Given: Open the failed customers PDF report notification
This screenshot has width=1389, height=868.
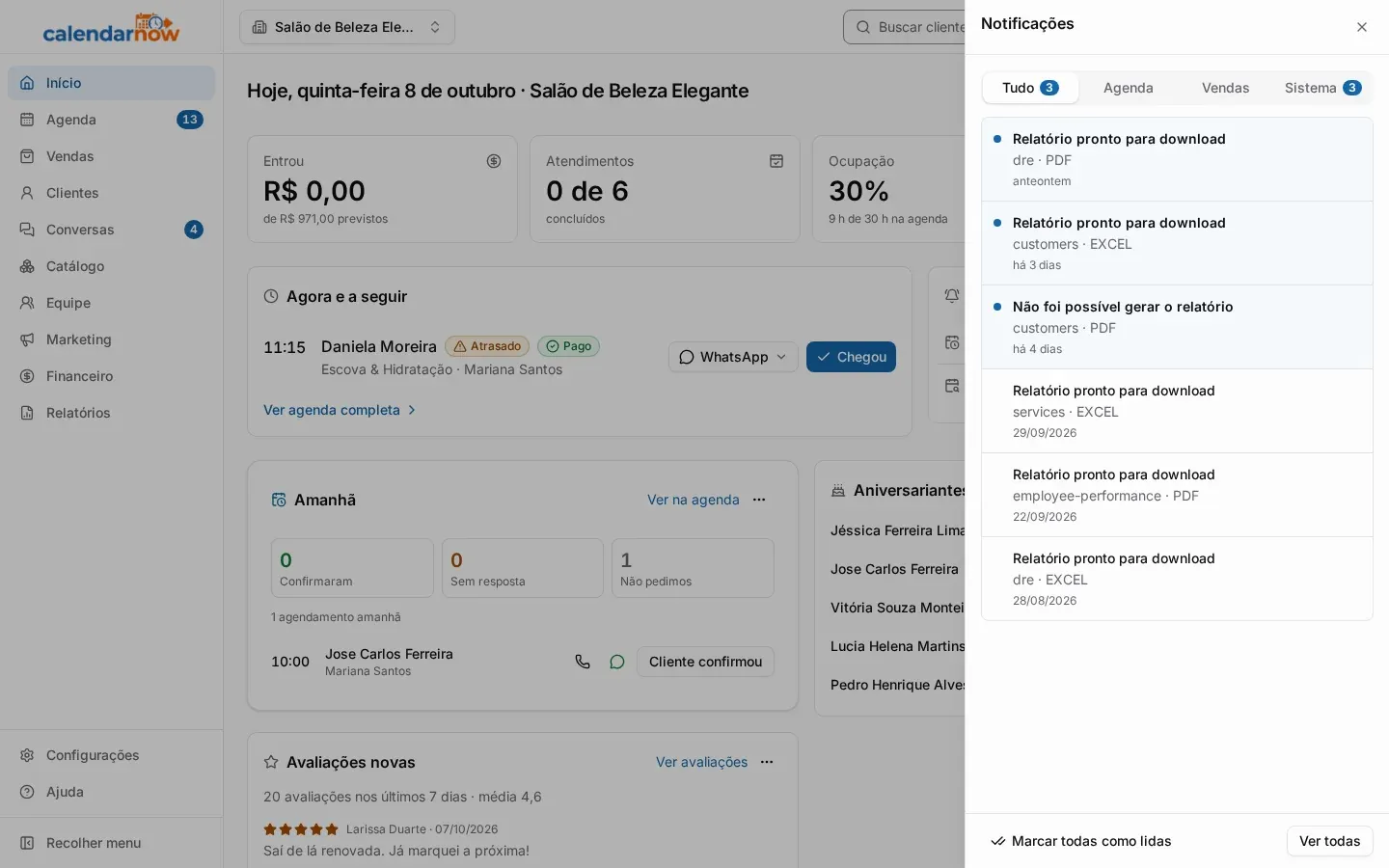Looking at the screenshot, I should click(x=1177, y=328).
